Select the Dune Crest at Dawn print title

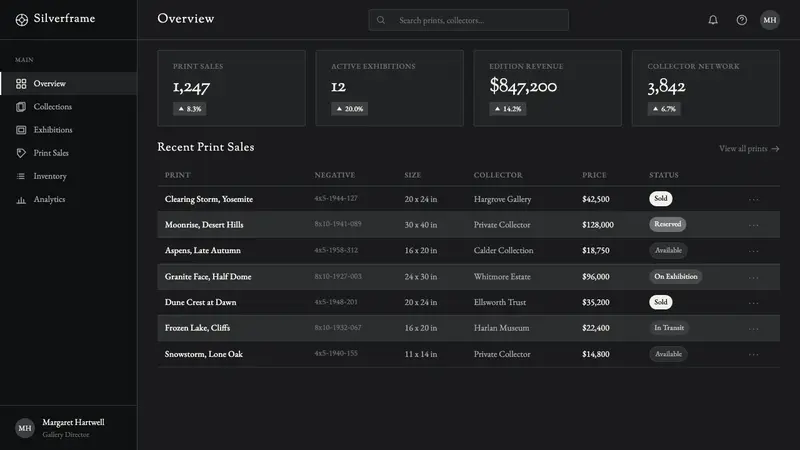click(x=201, y=302)
